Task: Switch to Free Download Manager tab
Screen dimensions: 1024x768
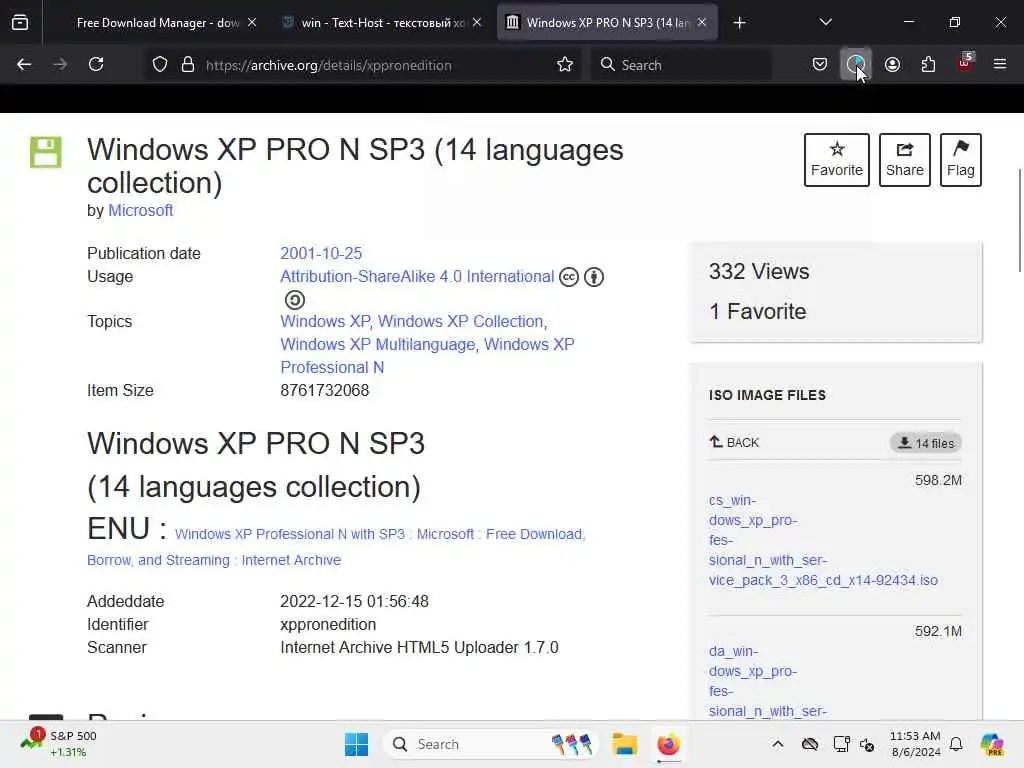Action: [158, 23]
